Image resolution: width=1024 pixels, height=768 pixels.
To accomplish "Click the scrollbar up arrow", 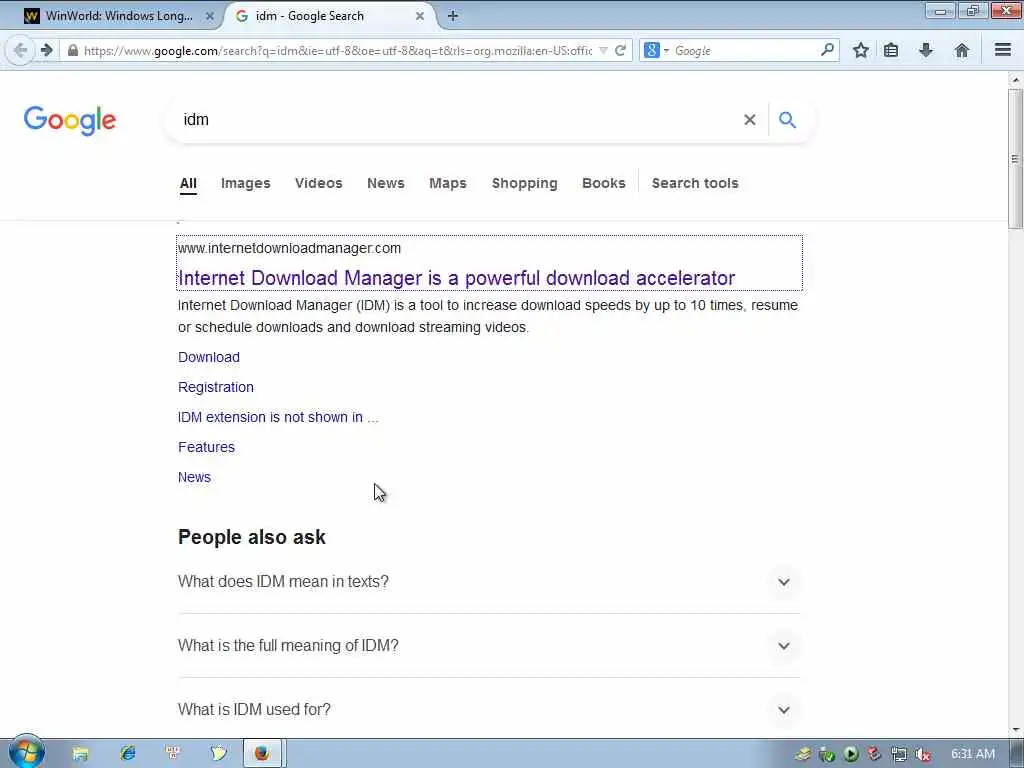I will [x=1015, y=80].
